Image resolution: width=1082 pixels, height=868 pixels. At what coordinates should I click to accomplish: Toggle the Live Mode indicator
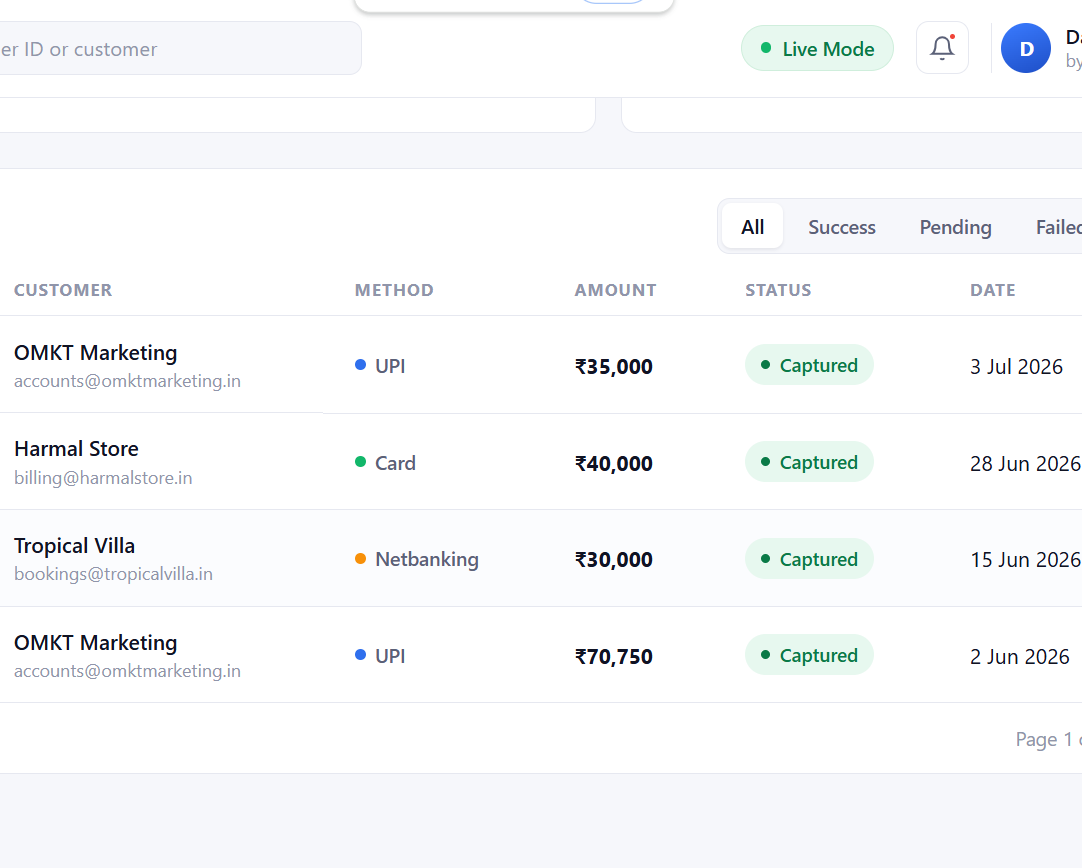tap(817, 48)
